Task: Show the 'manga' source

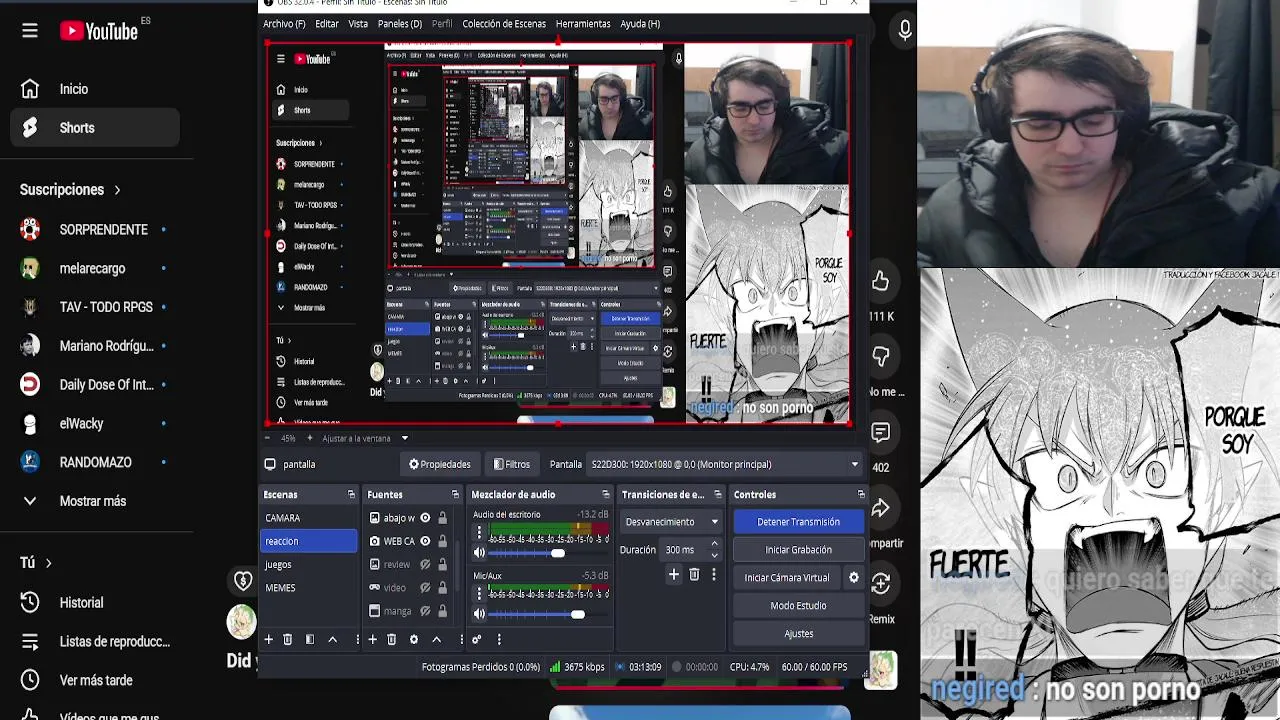Action: point(425,610)
